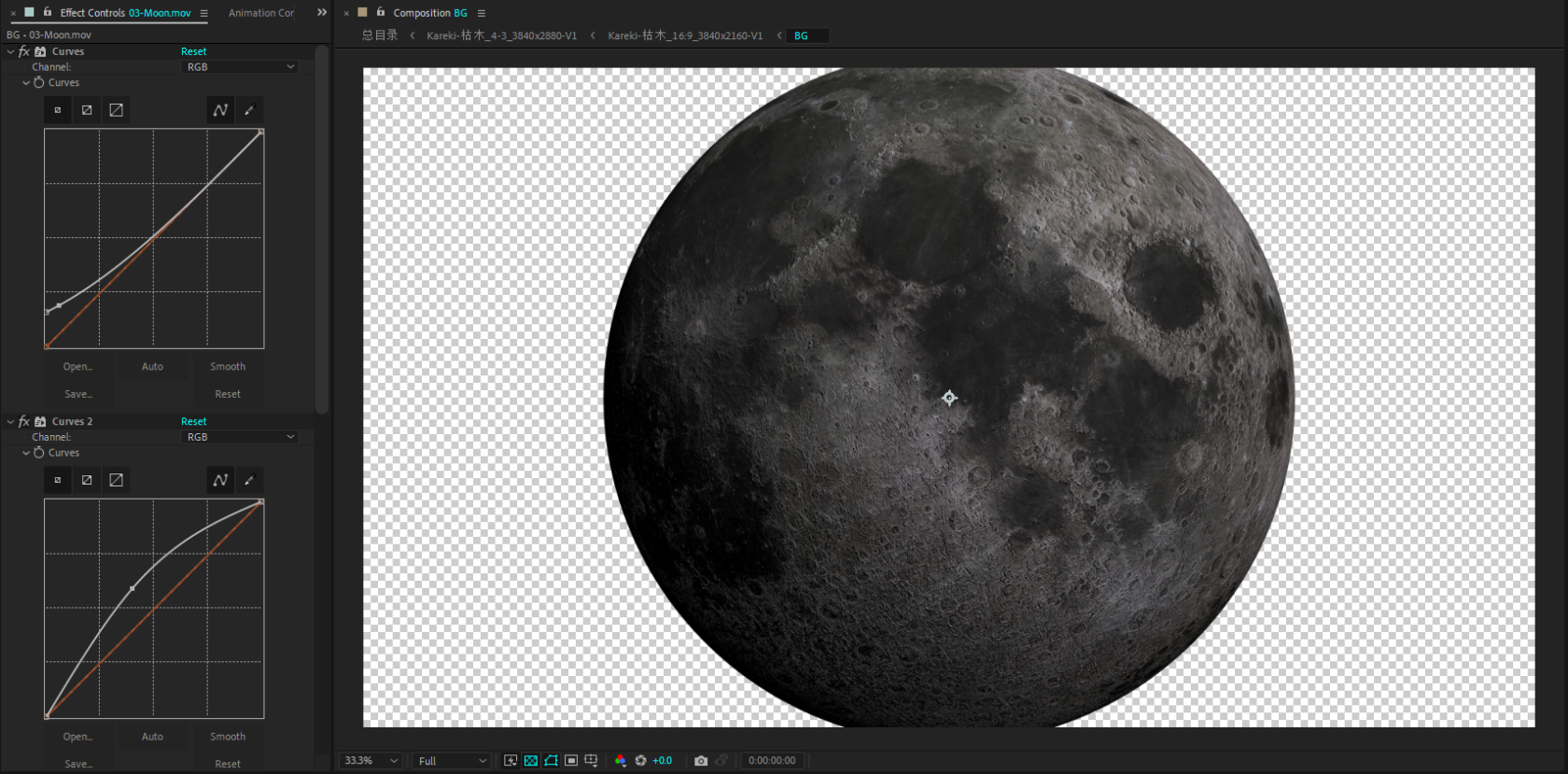Switch to Effect Controls 03-Moon.mov tab

(125, 13)
